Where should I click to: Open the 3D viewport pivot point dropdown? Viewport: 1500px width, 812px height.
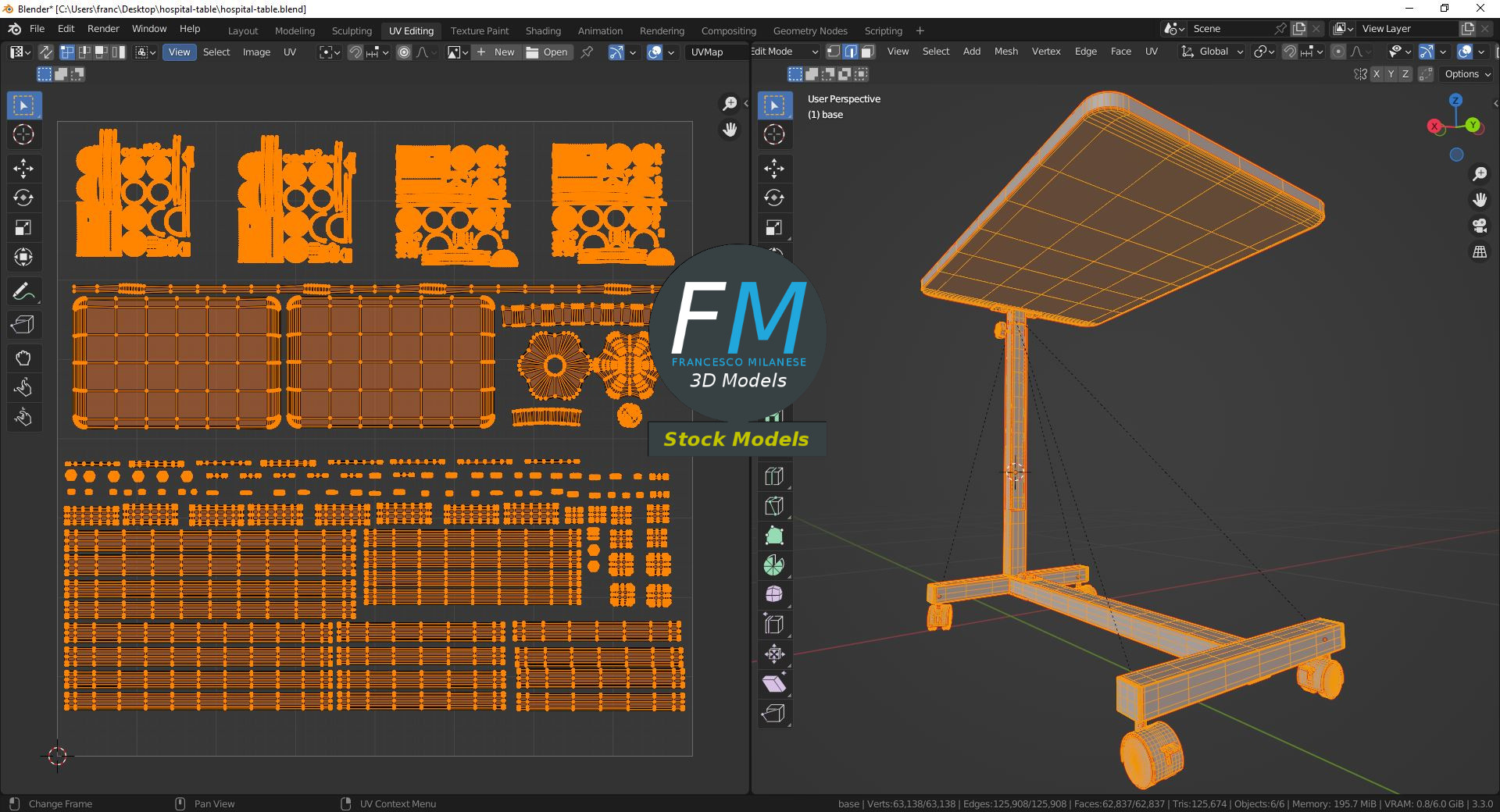(x=1264, y=52)
